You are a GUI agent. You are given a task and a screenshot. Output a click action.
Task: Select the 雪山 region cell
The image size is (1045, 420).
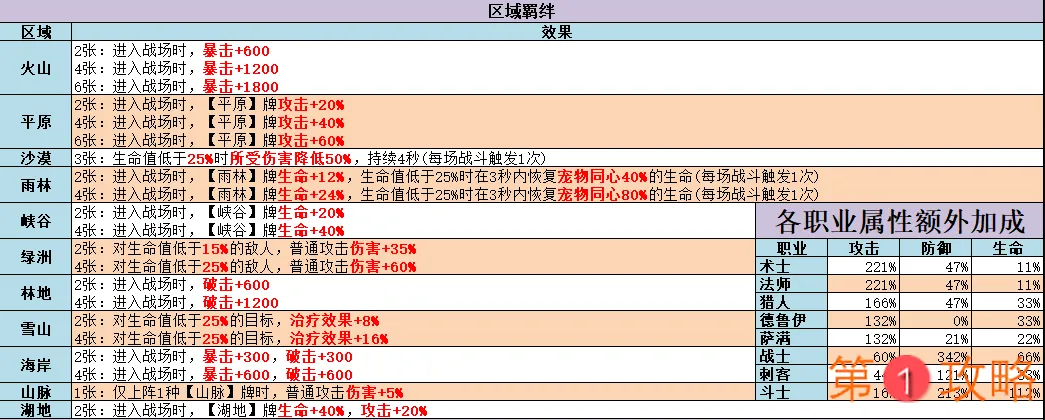pos(36,328)
